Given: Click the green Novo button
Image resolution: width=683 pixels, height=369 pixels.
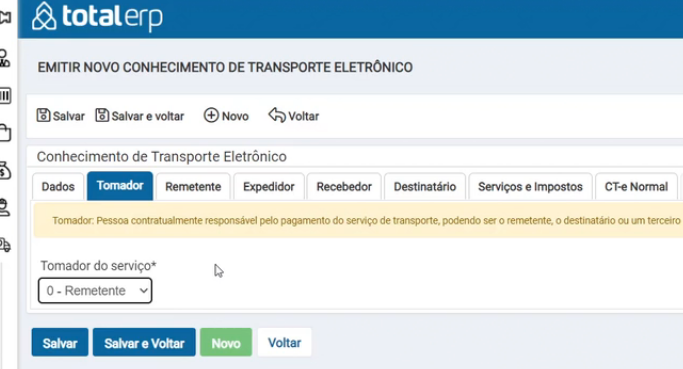Looking at the screenshot, I should (x=226, y=342).
